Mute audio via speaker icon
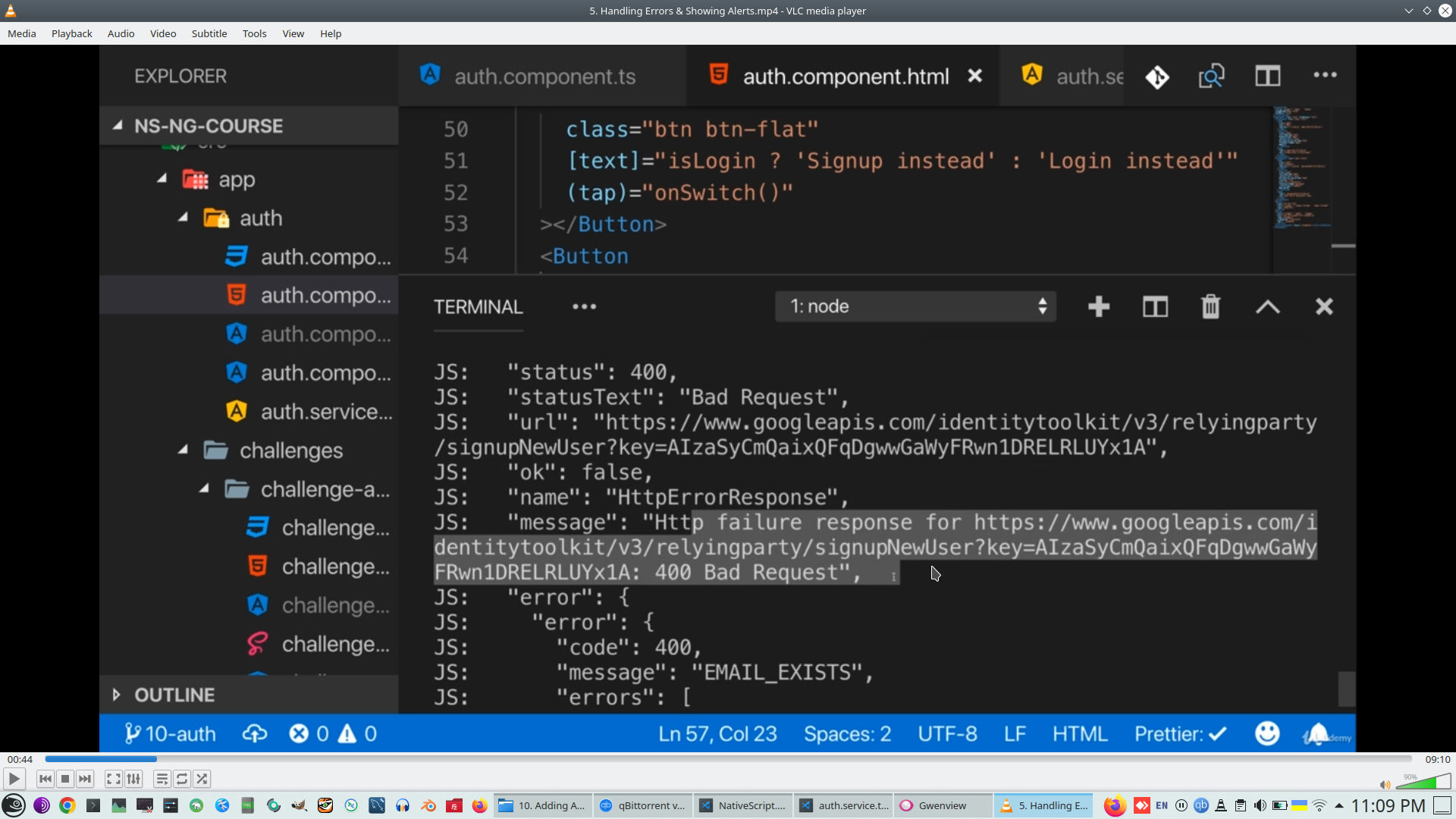 coord(1385,785)
